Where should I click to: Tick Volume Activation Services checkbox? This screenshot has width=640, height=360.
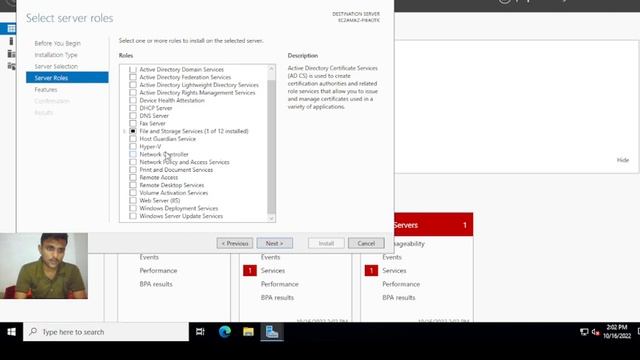coord(133,193)
